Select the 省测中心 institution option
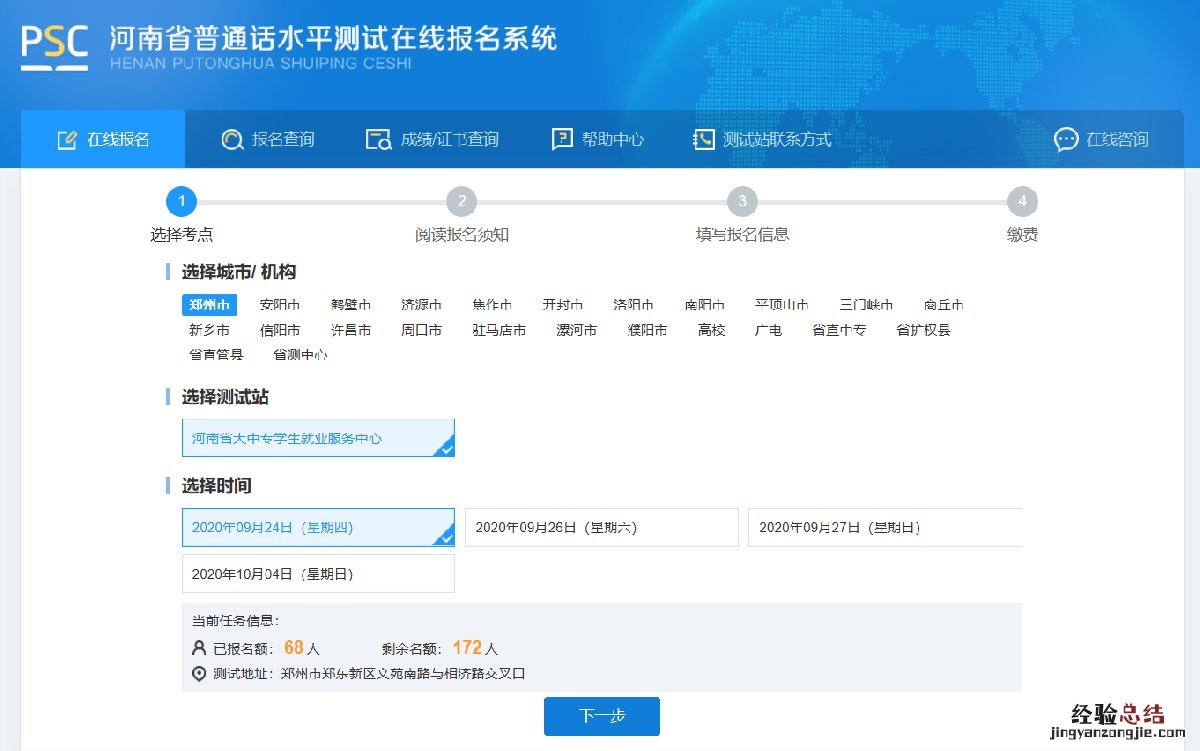 tap(300, 355)
